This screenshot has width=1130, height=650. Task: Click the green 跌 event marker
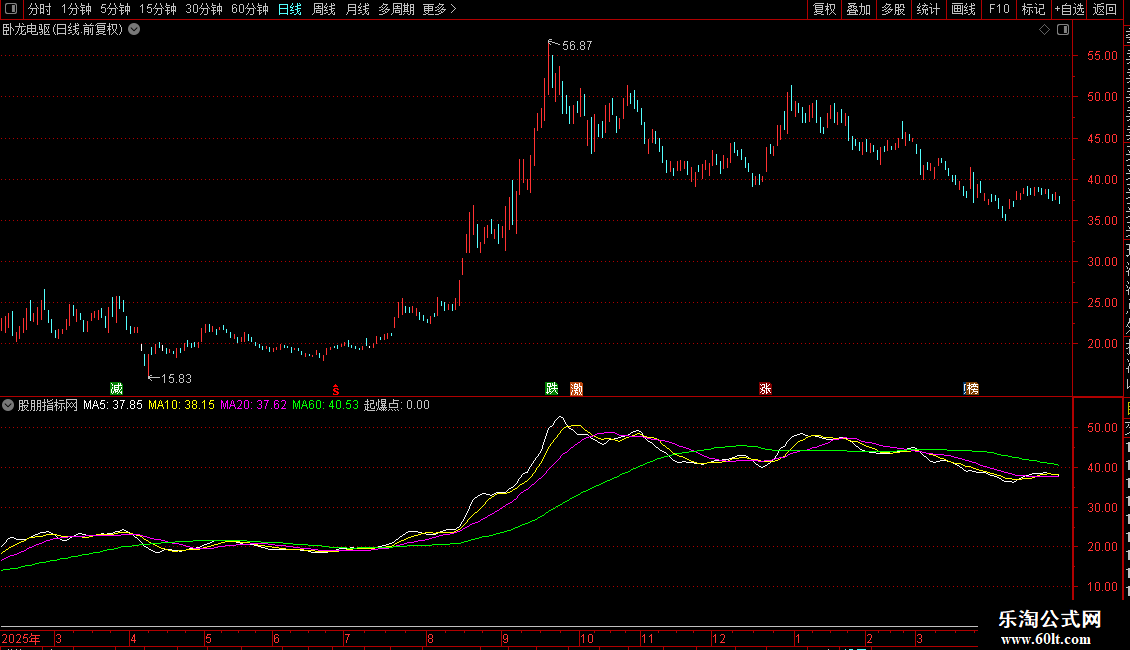[551, 388]
